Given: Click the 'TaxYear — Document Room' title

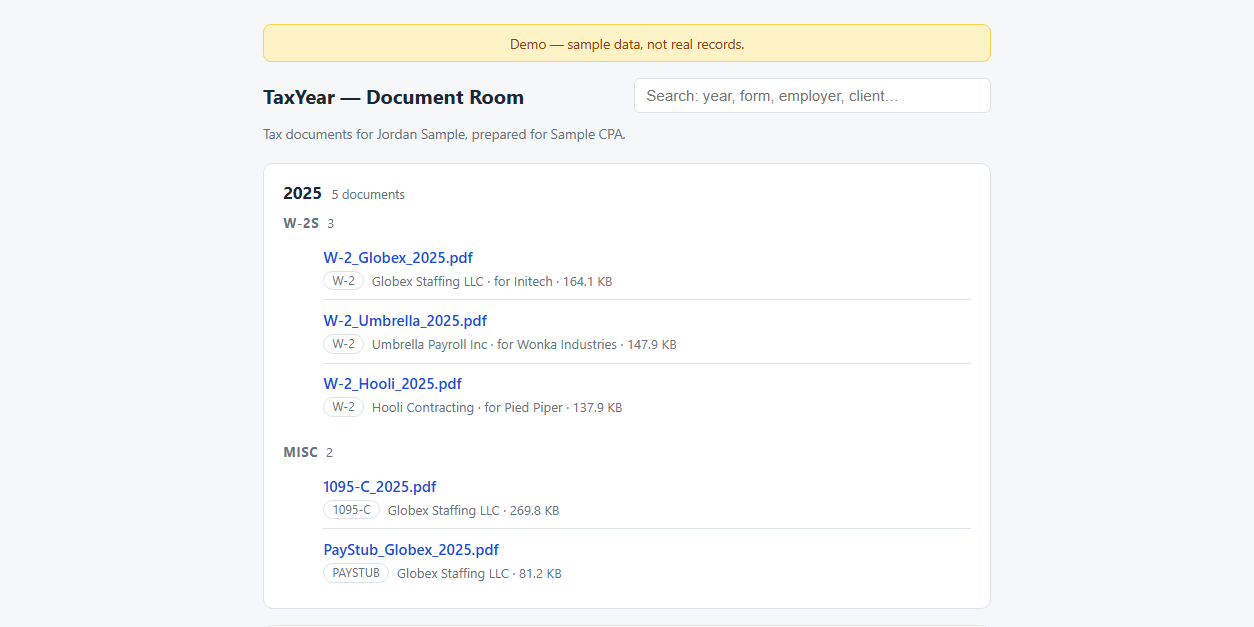Looking at the screenshot, I should (x=393, y=97).
